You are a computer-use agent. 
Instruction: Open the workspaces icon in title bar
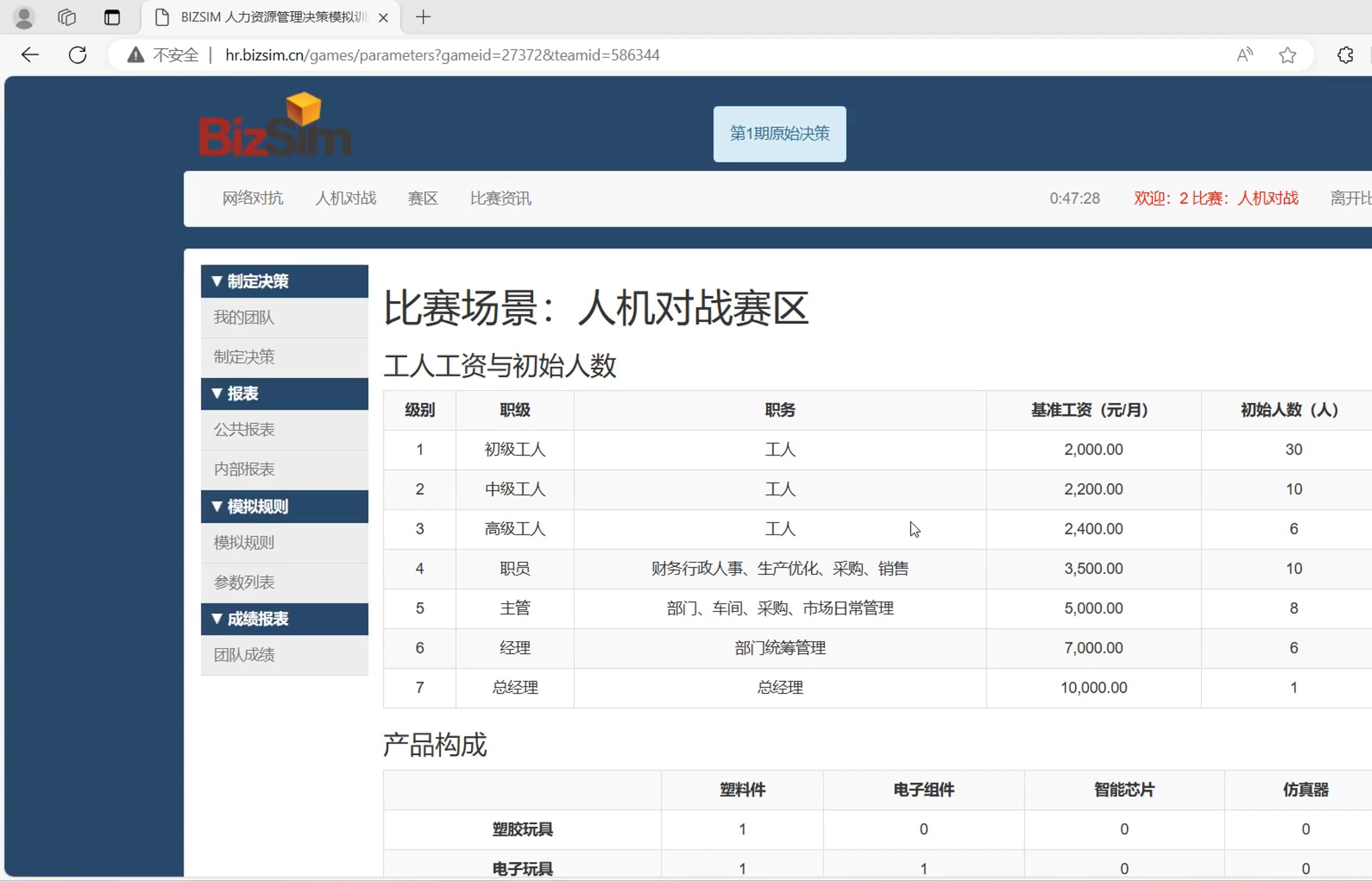pyautogui.click(x=67, y=17)
